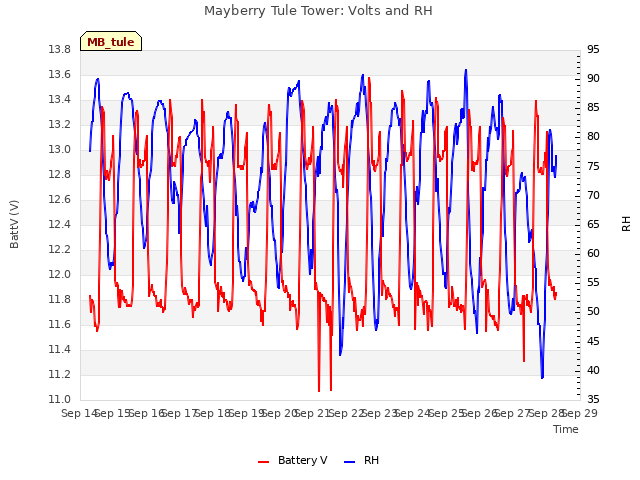This screenshot has height=480, width=640.
Task: Click the 65 RH tick label
Action: [593, 224]
